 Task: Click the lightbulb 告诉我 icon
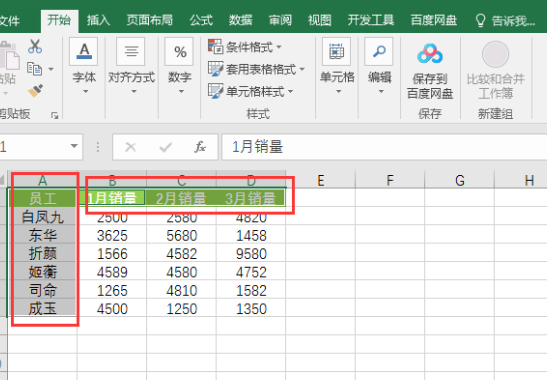tap(481, 21)
